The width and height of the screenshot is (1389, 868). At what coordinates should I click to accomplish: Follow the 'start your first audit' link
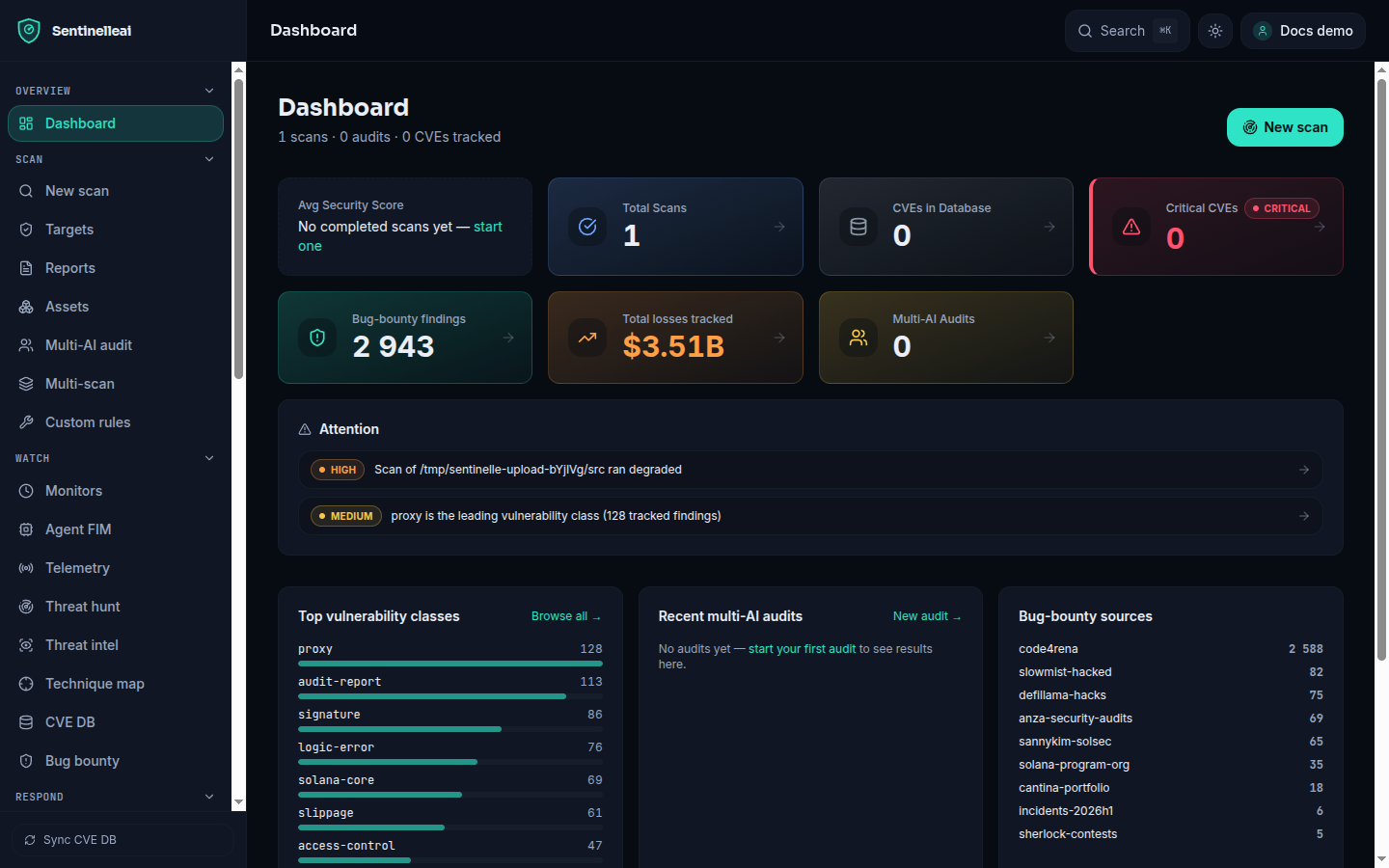[x=802, y=649]
